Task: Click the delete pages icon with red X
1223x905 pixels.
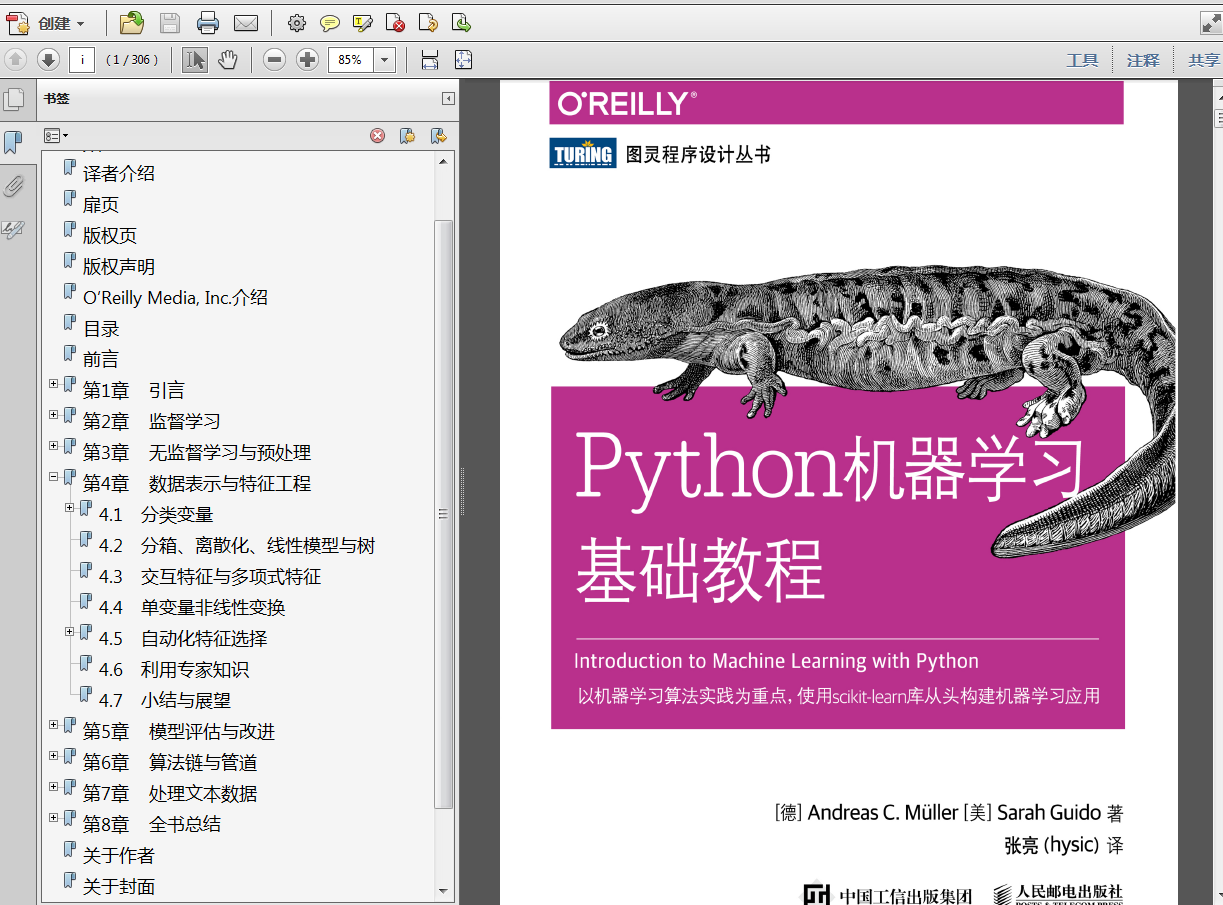Action: pyautogui.click(x=395, y=23)
